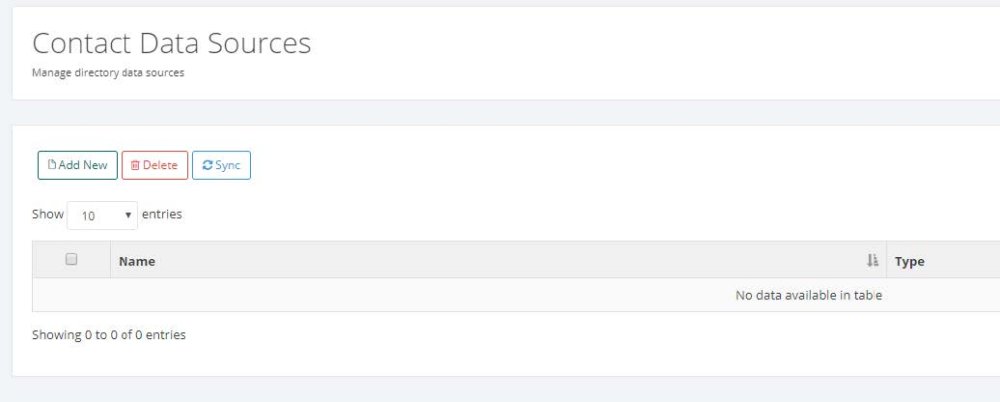Open the entries-per-page dropdown showing 10

[x=101, y=215]
